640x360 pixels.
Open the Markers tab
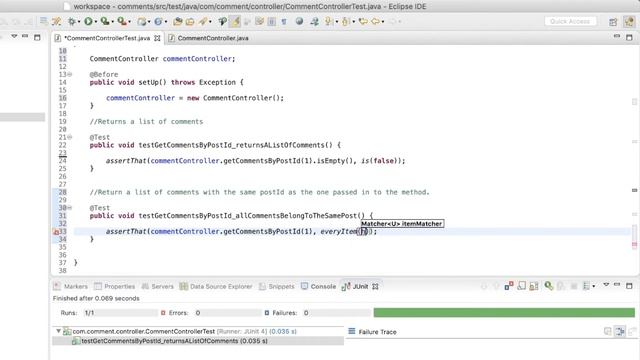click(71, 287)
